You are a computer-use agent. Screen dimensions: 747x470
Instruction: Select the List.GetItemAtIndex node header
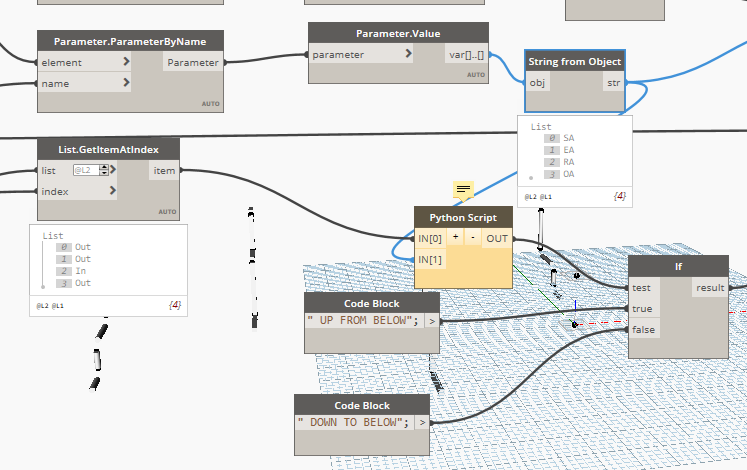(x=109, y=150)
